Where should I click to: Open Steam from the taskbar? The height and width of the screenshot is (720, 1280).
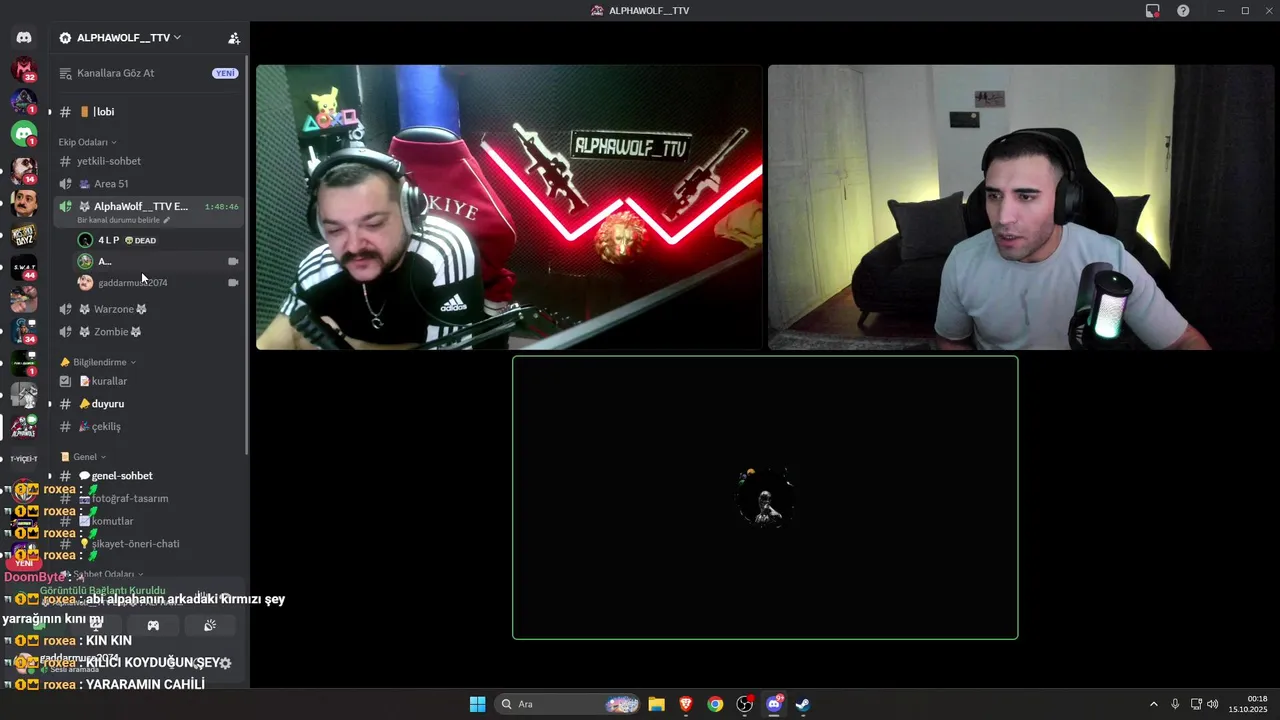[803, 704]
